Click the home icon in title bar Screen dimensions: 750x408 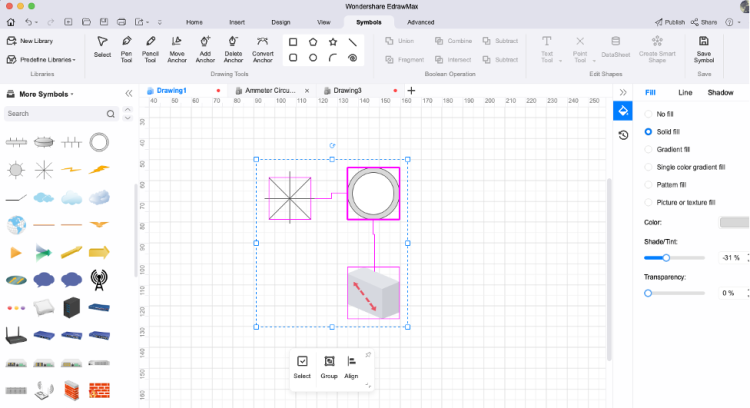(x=11, y=22)
